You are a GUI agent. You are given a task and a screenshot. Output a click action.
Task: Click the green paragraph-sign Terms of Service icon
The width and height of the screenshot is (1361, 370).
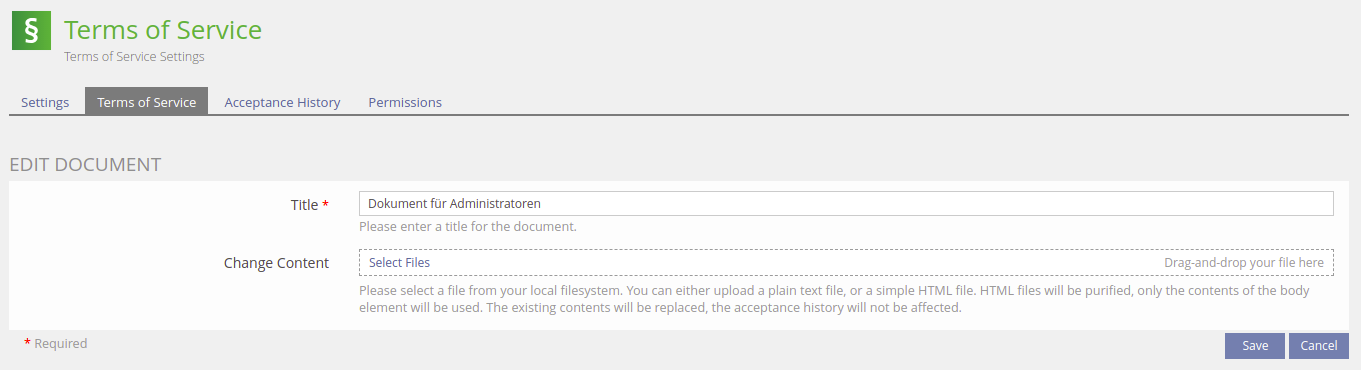tap(31, 30)
